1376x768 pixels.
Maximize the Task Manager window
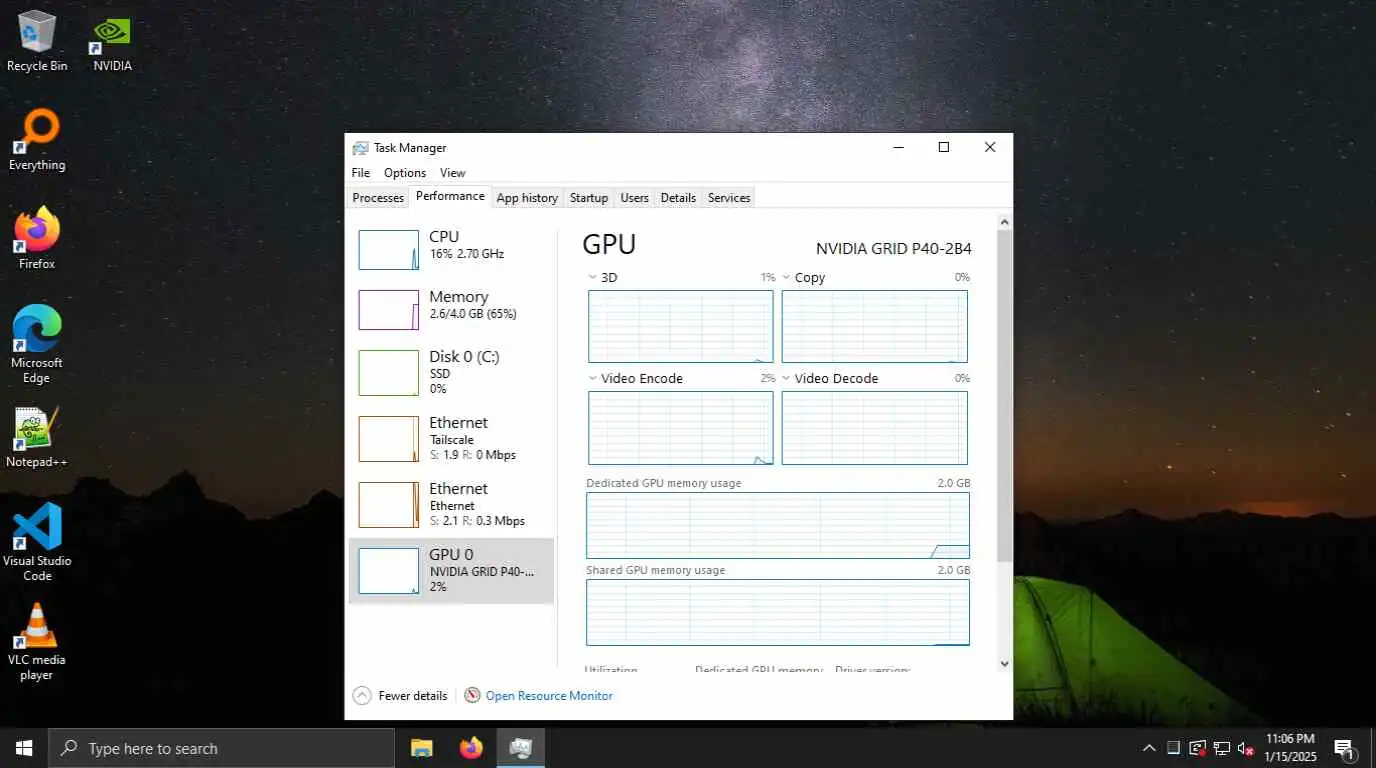coord(943,147)
